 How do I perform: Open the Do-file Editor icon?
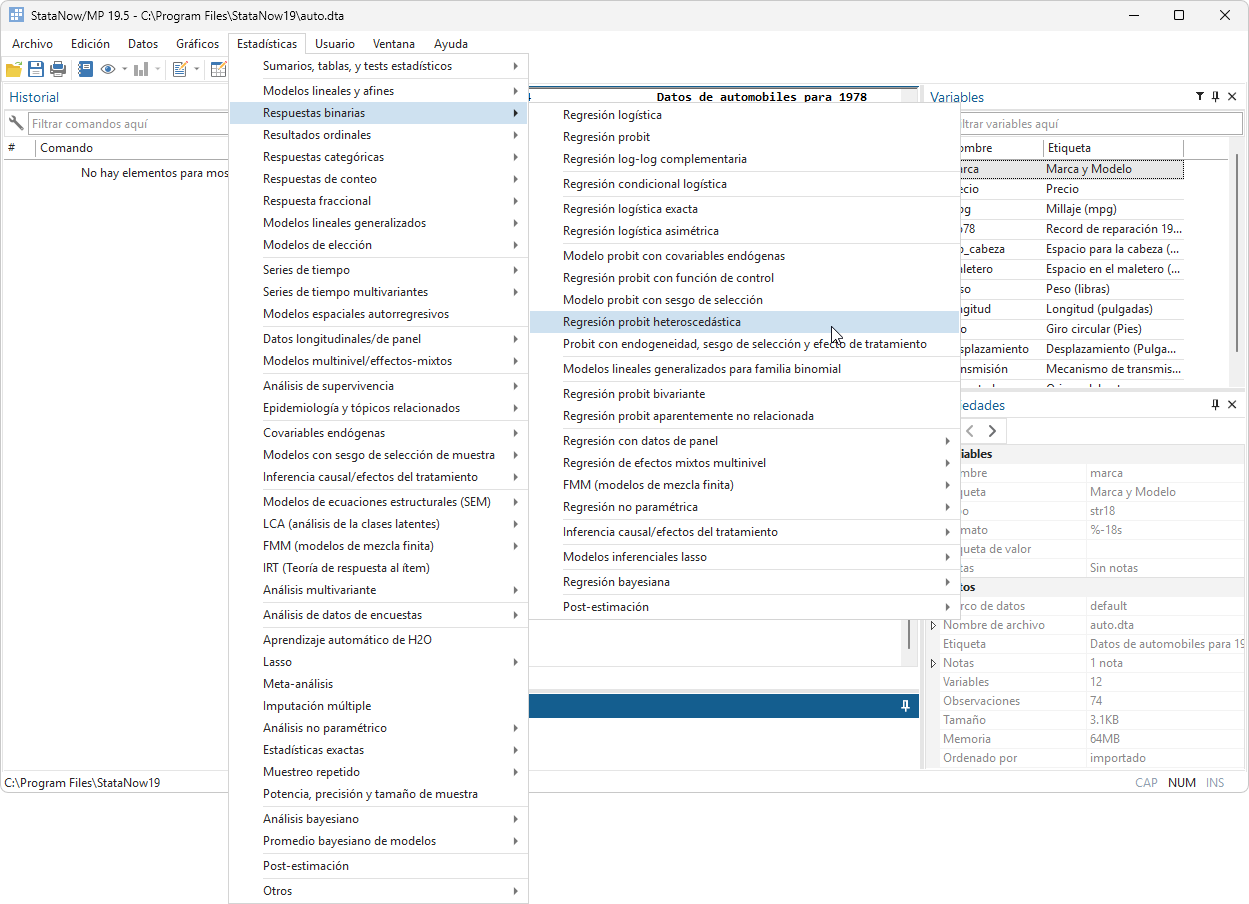[x=180, y=69]
